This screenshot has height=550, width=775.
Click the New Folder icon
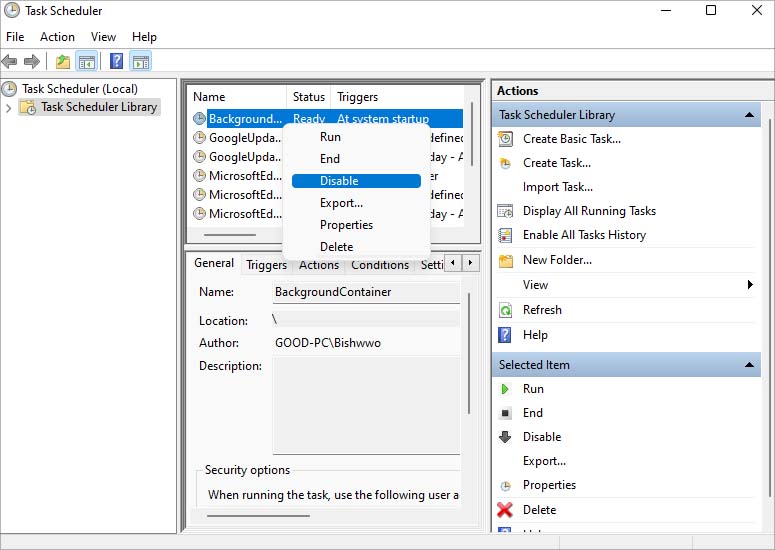point(505,260)
